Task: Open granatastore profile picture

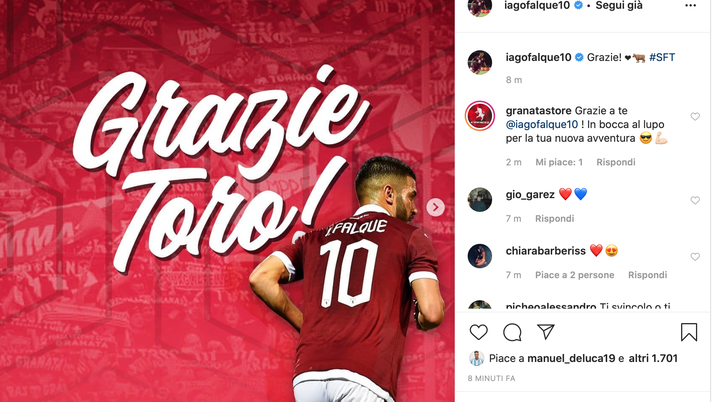Action: pos(480,116)
